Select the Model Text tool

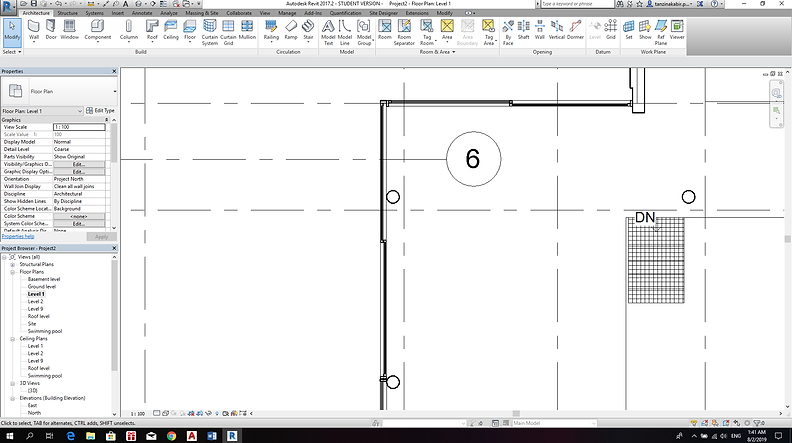tap(328, 33)
